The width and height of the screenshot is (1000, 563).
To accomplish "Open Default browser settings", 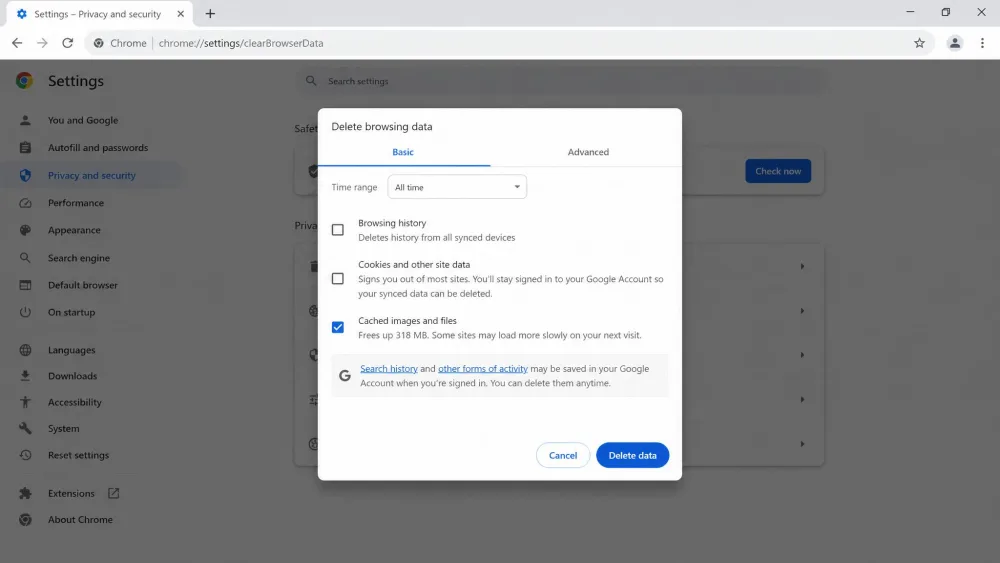I will tap(83, 285).
